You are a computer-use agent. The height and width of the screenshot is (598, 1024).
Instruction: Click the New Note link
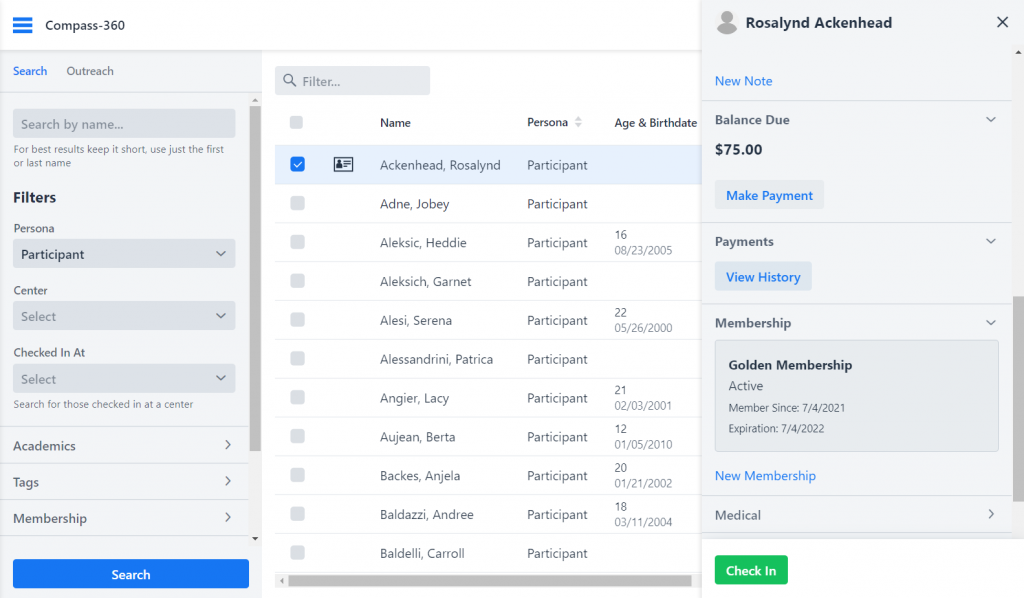pos(743,81)
